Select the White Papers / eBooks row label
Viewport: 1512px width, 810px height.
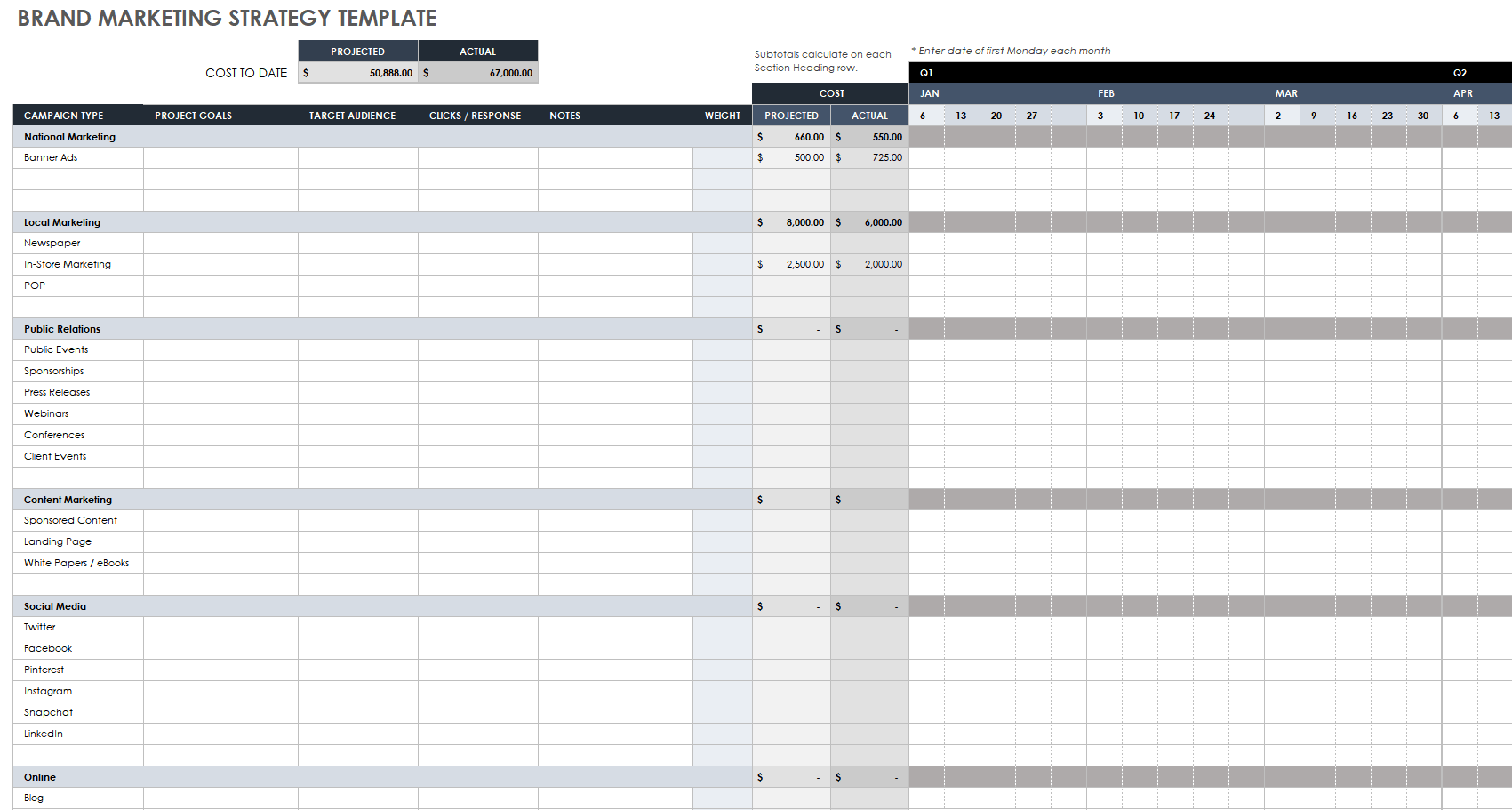(76, 563)
